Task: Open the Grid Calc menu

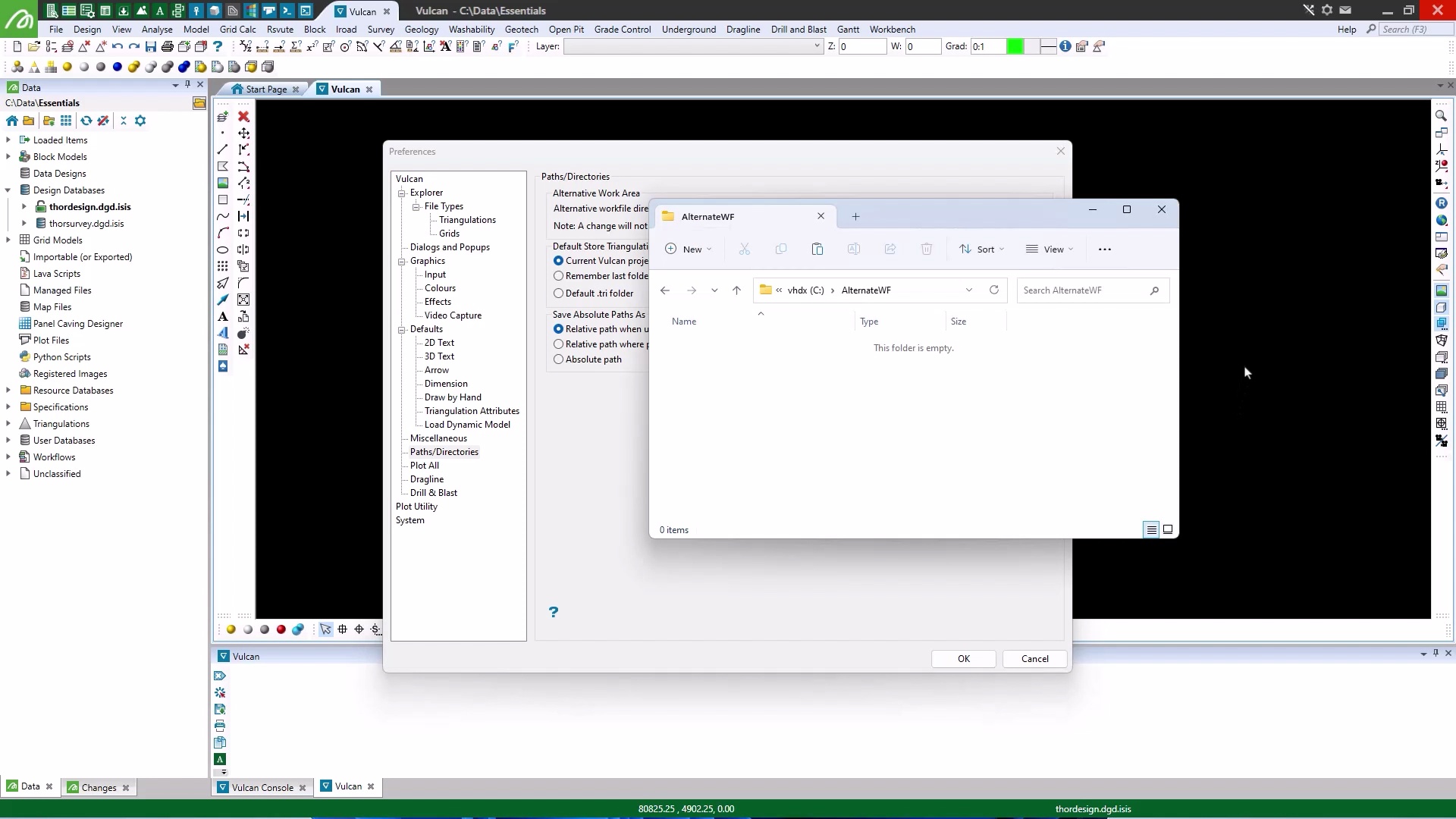Action: 238,30
